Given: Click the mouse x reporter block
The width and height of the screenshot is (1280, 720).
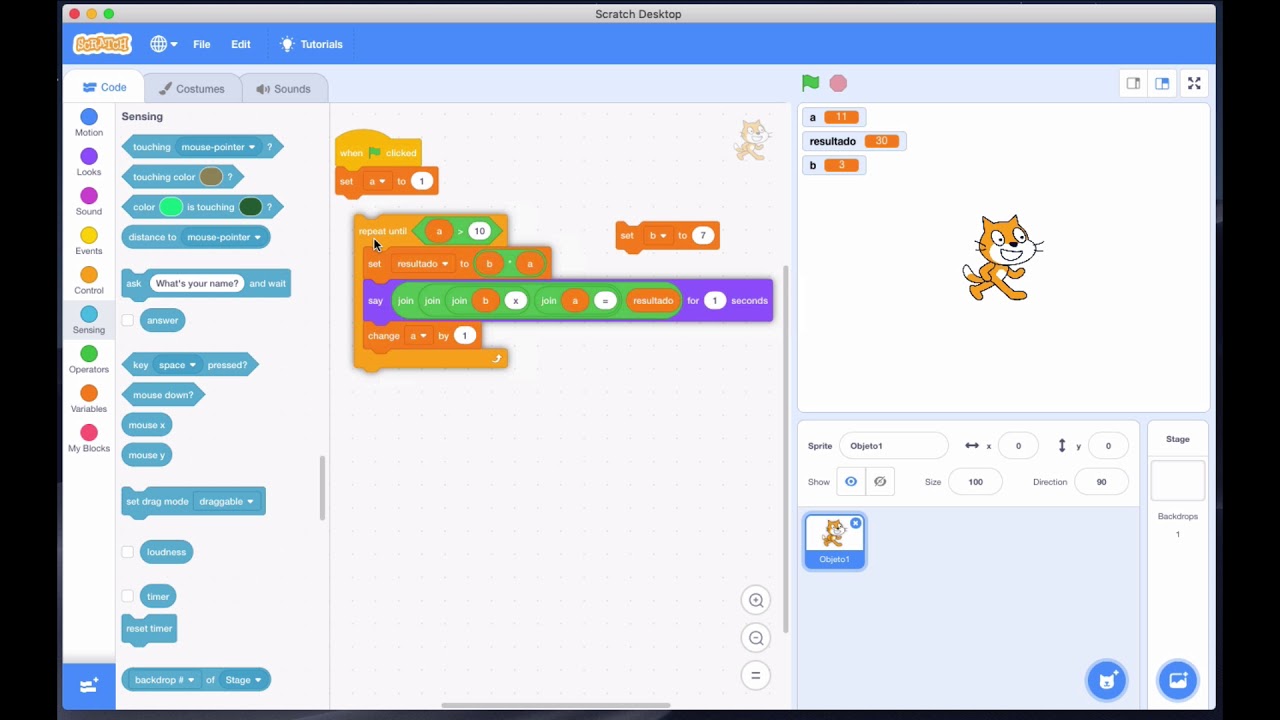Looking at the screenshot, I should 147,425.
